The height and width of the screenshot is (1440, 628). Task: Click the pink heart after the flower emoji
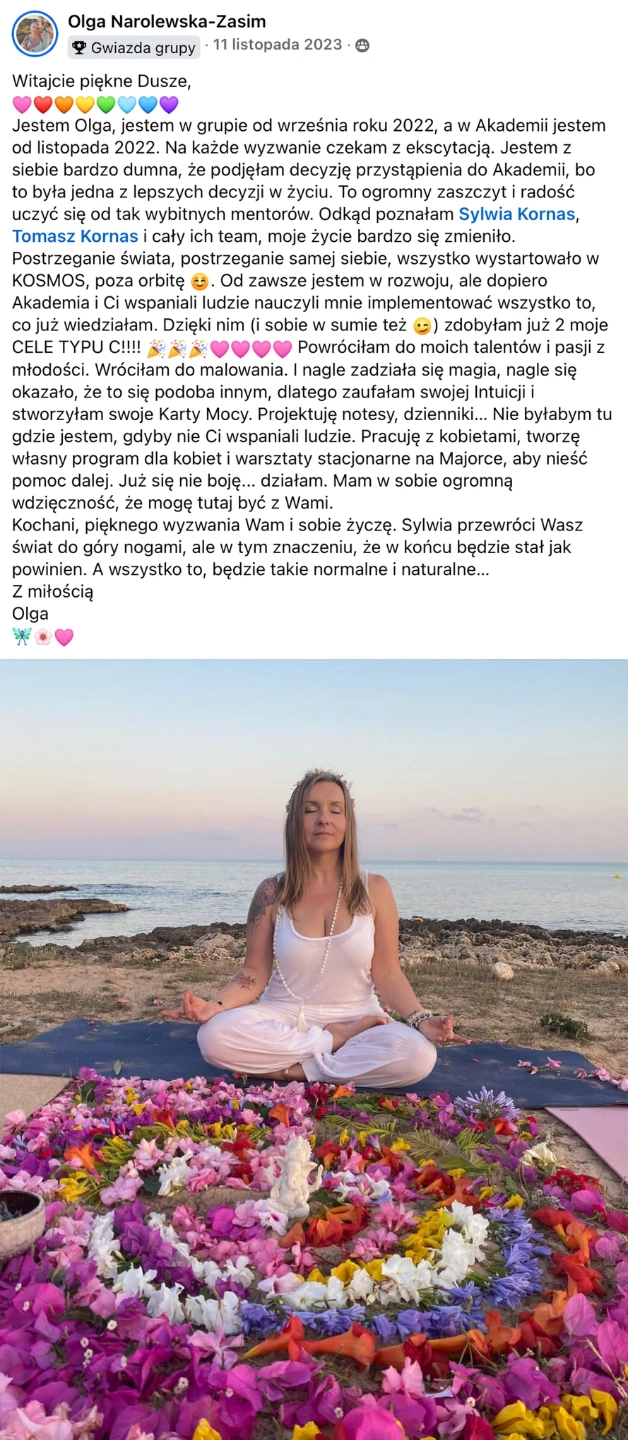[64, 636]
